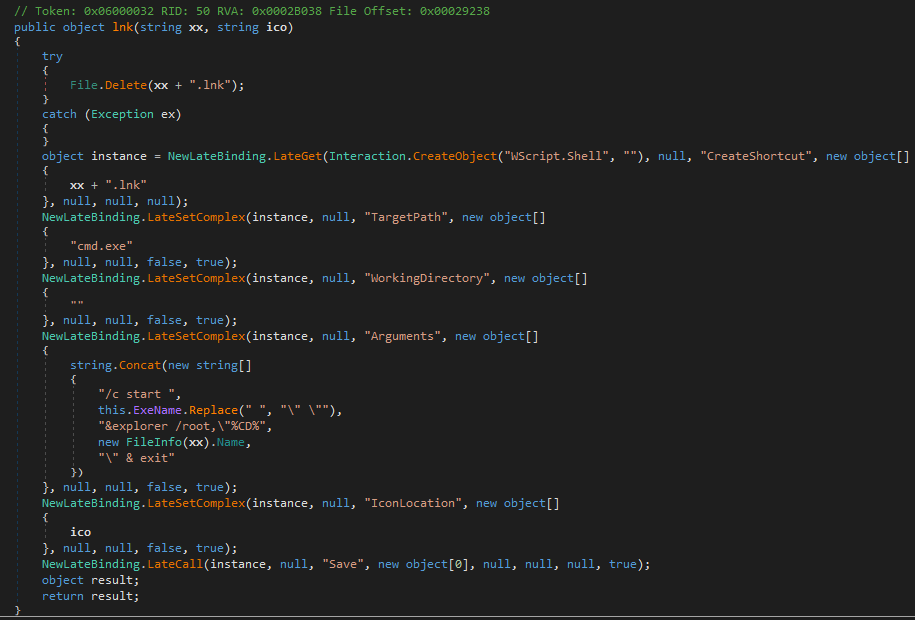Click the instance variable in its declaration

tap(119, 156)
